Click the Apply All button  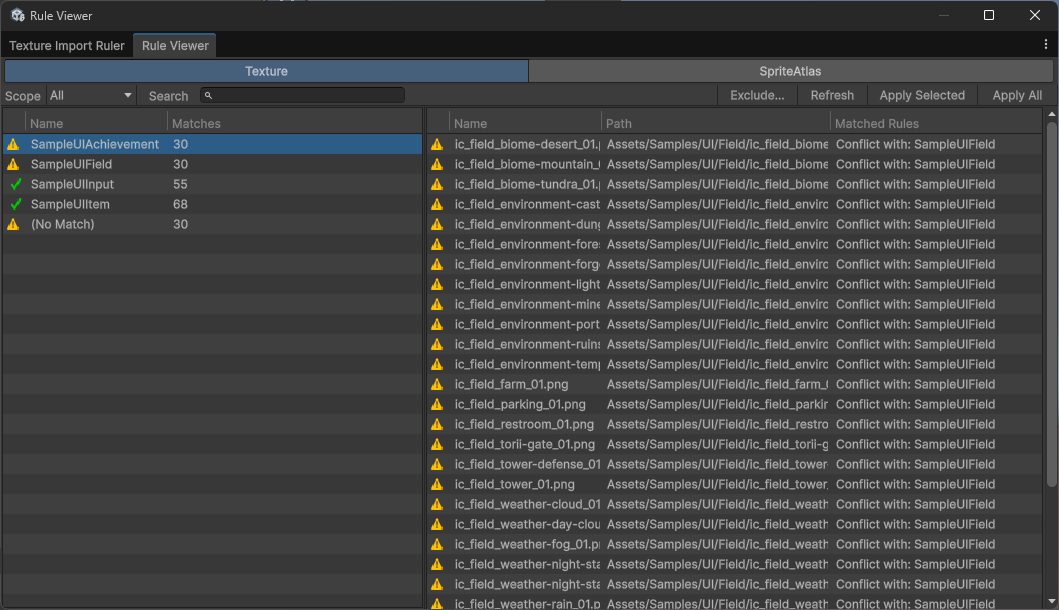1016,95
